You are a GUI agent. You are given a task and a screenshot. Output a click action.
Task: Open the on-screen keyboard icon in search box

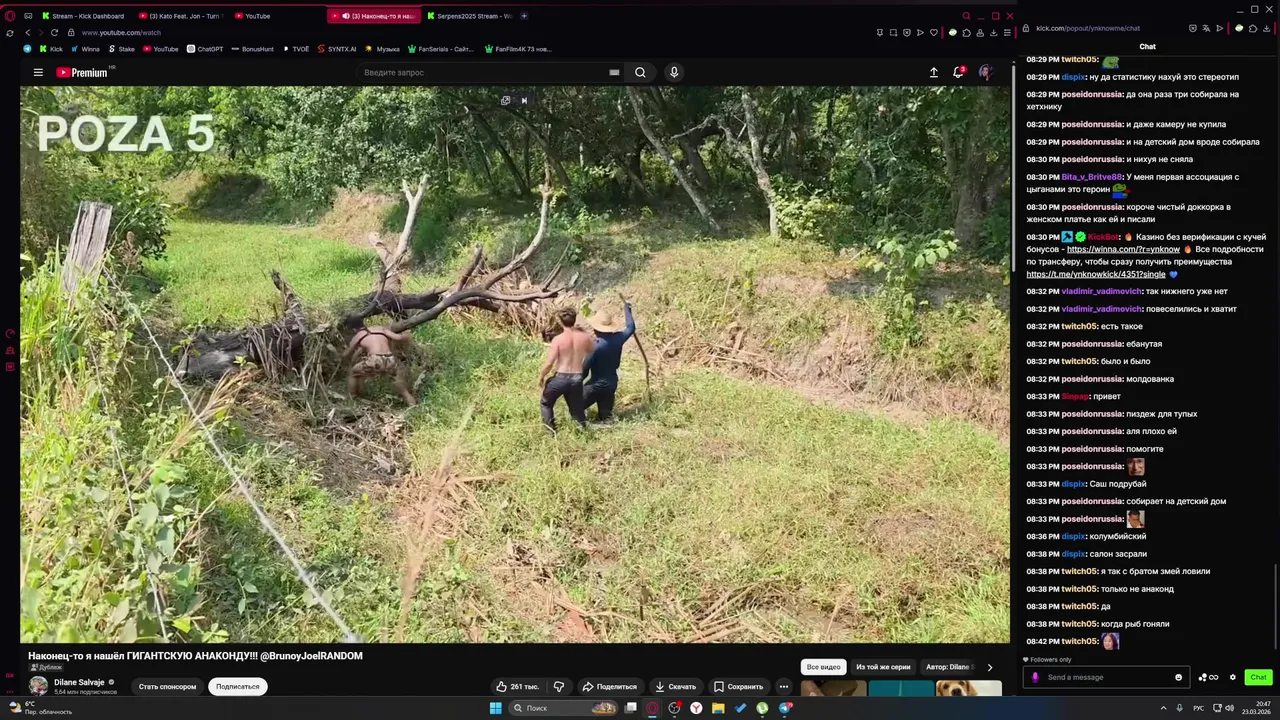pos(614,72)
